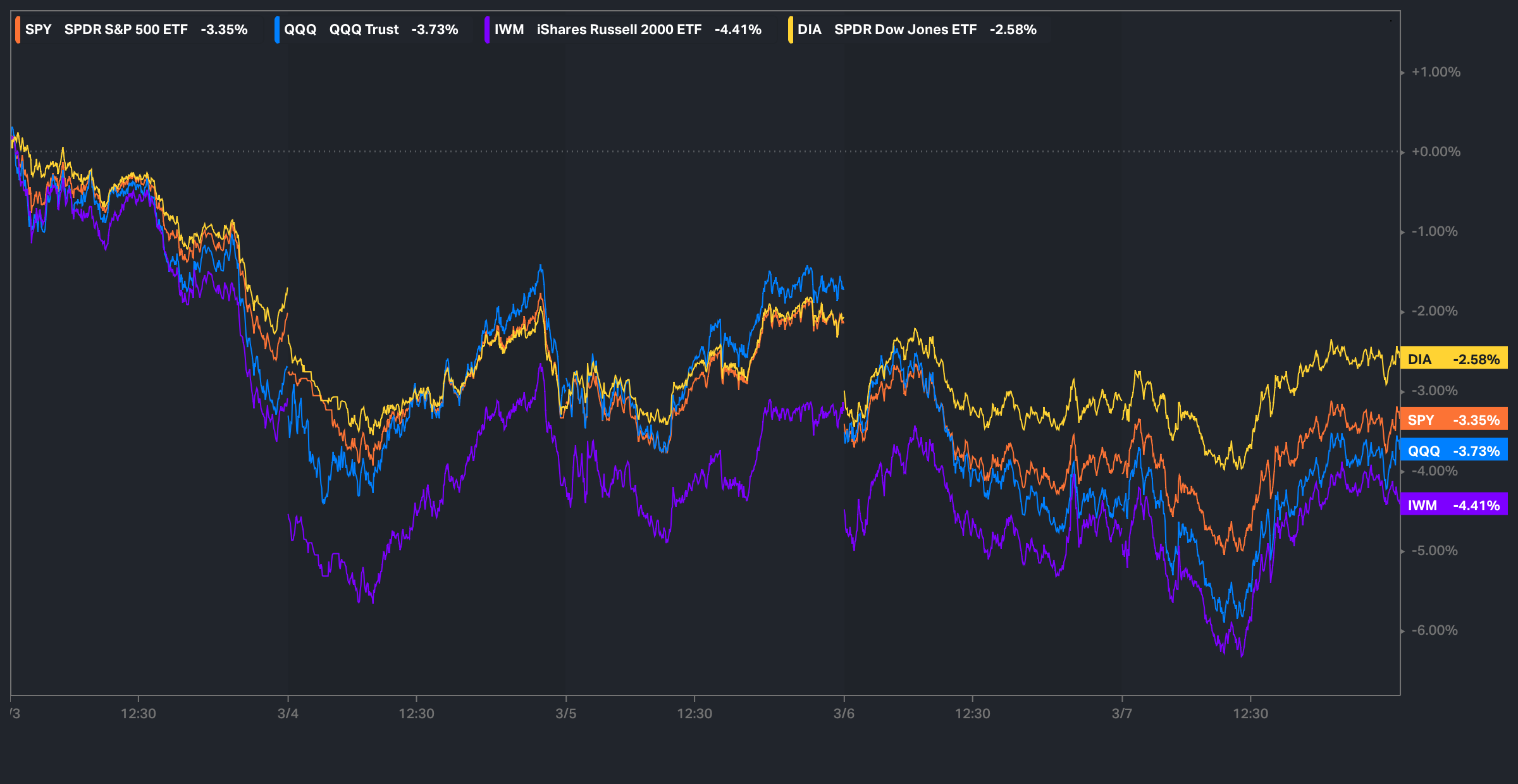Click the -1.00% label on the price axis
This screenshot has width=1518, height=784.
tap(1435, 231)
